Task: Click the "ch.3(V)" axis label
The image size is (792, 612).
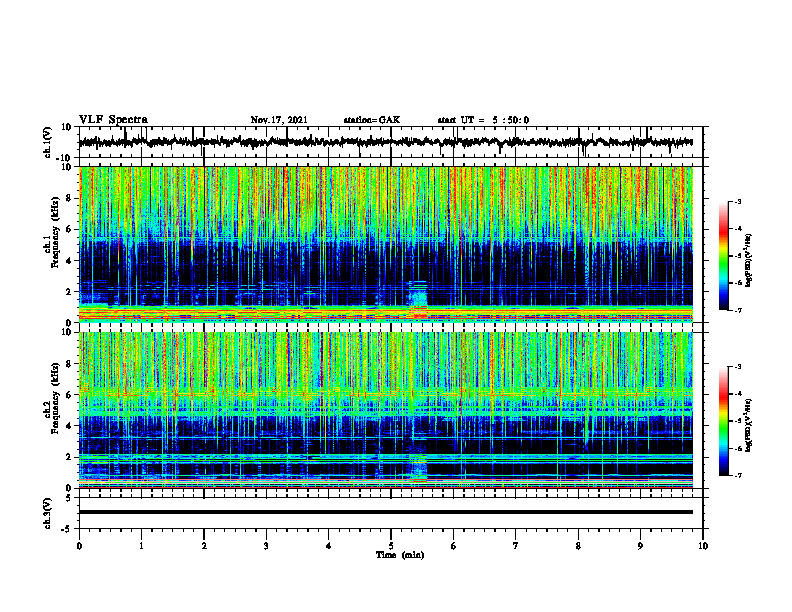Action: (48, 513)
